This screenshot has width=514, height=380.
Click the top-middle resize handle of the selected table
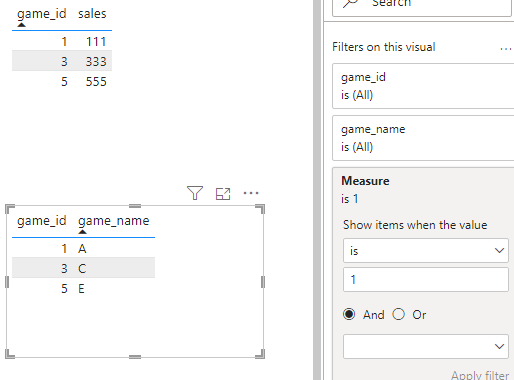click(135, 206)
